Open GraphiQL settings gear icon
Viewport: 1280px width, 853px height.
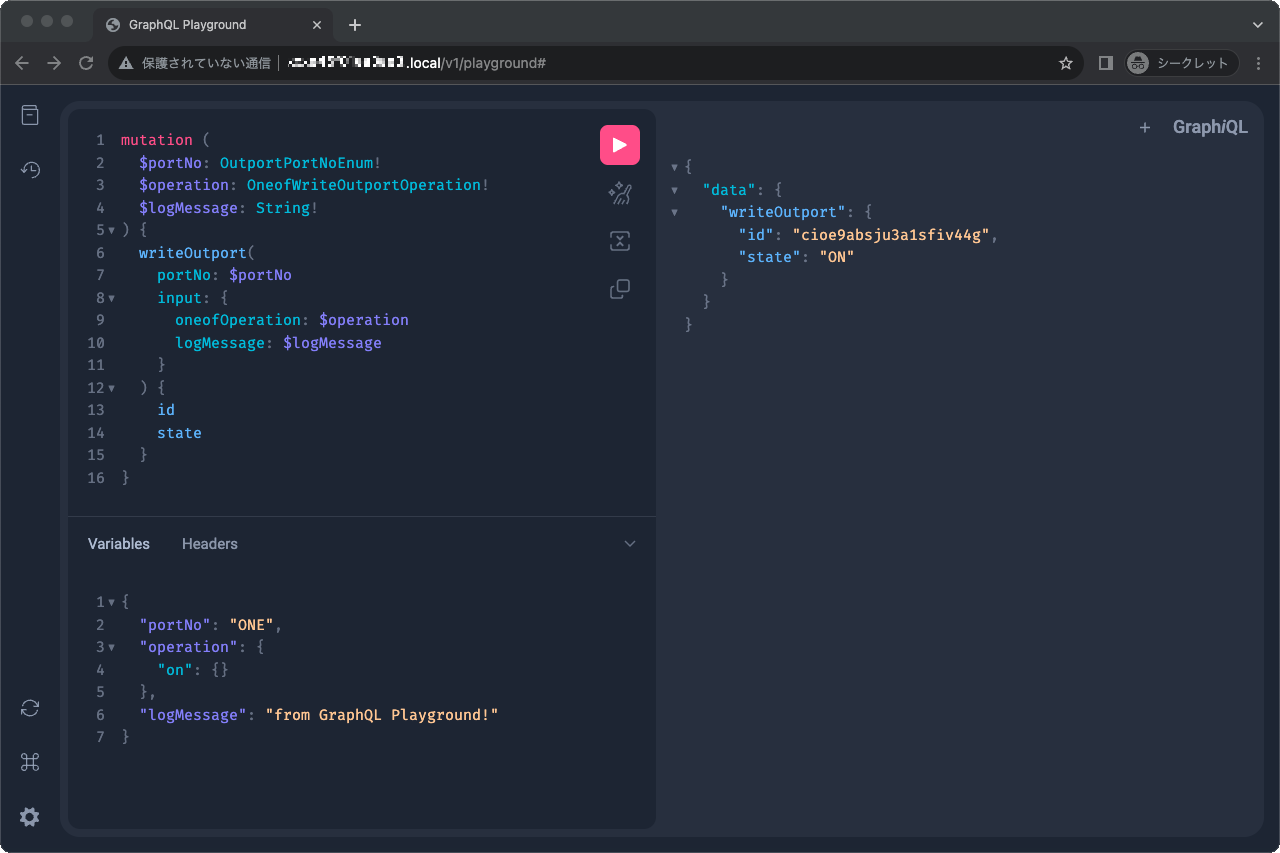tap(30, 817)
